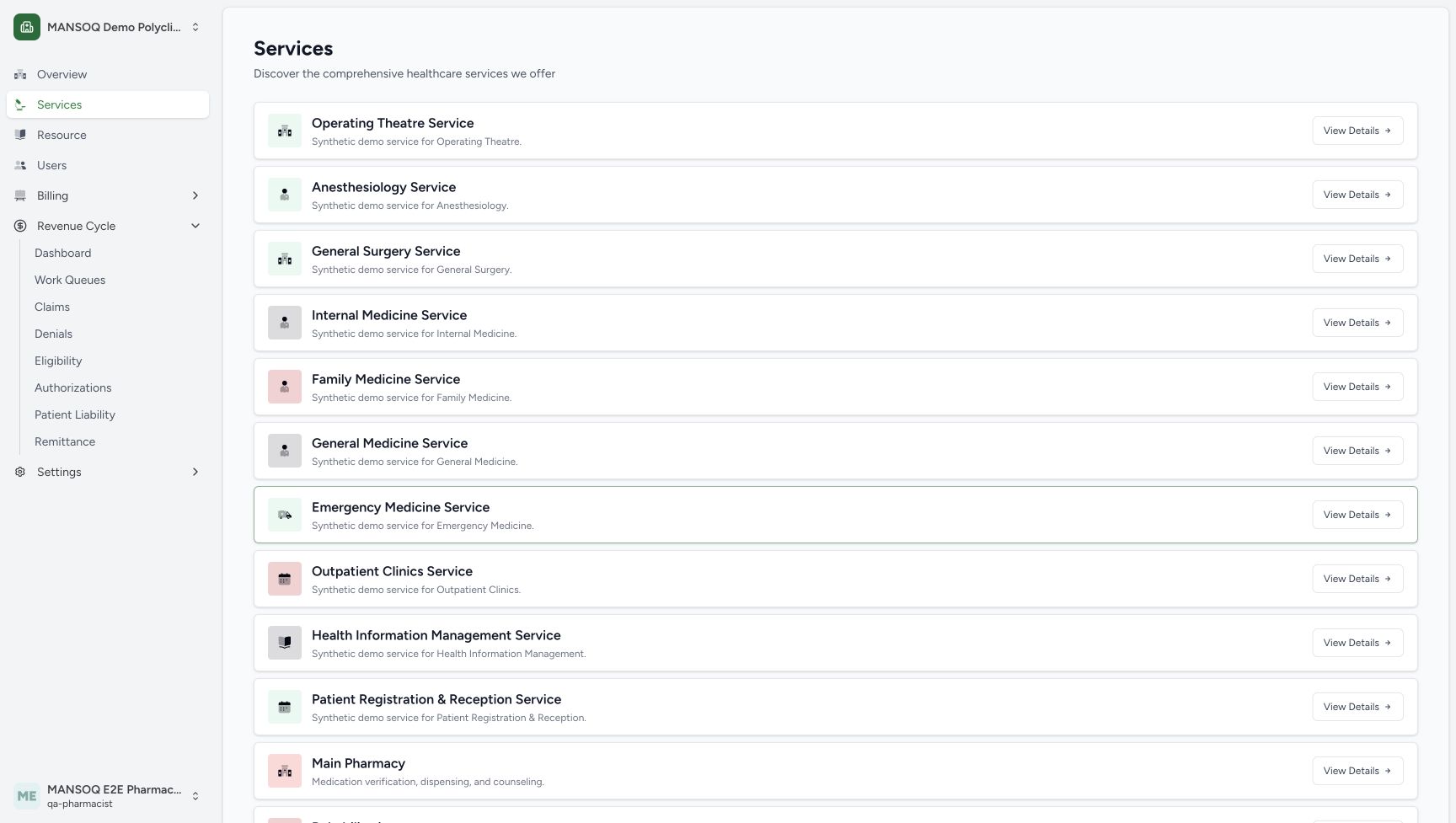Screen dimensions: 1456x823
Task: Click the Anesthesiology Service icon
Action: [285, 195]
